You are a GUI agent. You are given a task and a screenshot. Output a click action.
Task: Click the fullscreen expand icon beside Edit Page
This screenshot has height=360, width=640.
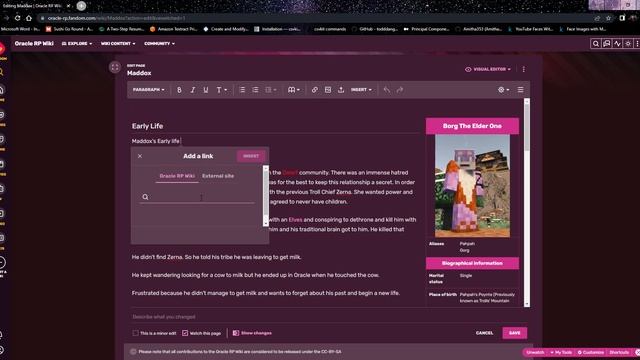coord(115,67)
